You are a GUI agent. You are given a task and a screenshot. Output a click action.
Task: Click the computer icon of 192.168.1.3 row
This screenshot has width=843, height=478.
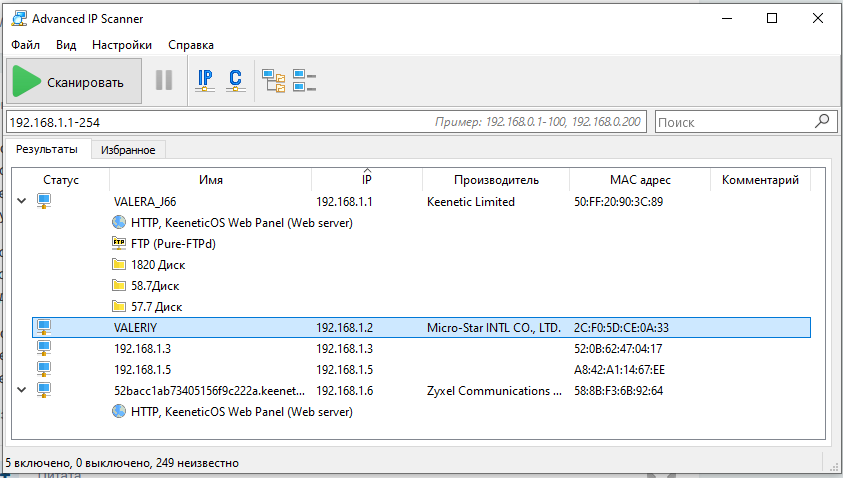coord(44,348)
